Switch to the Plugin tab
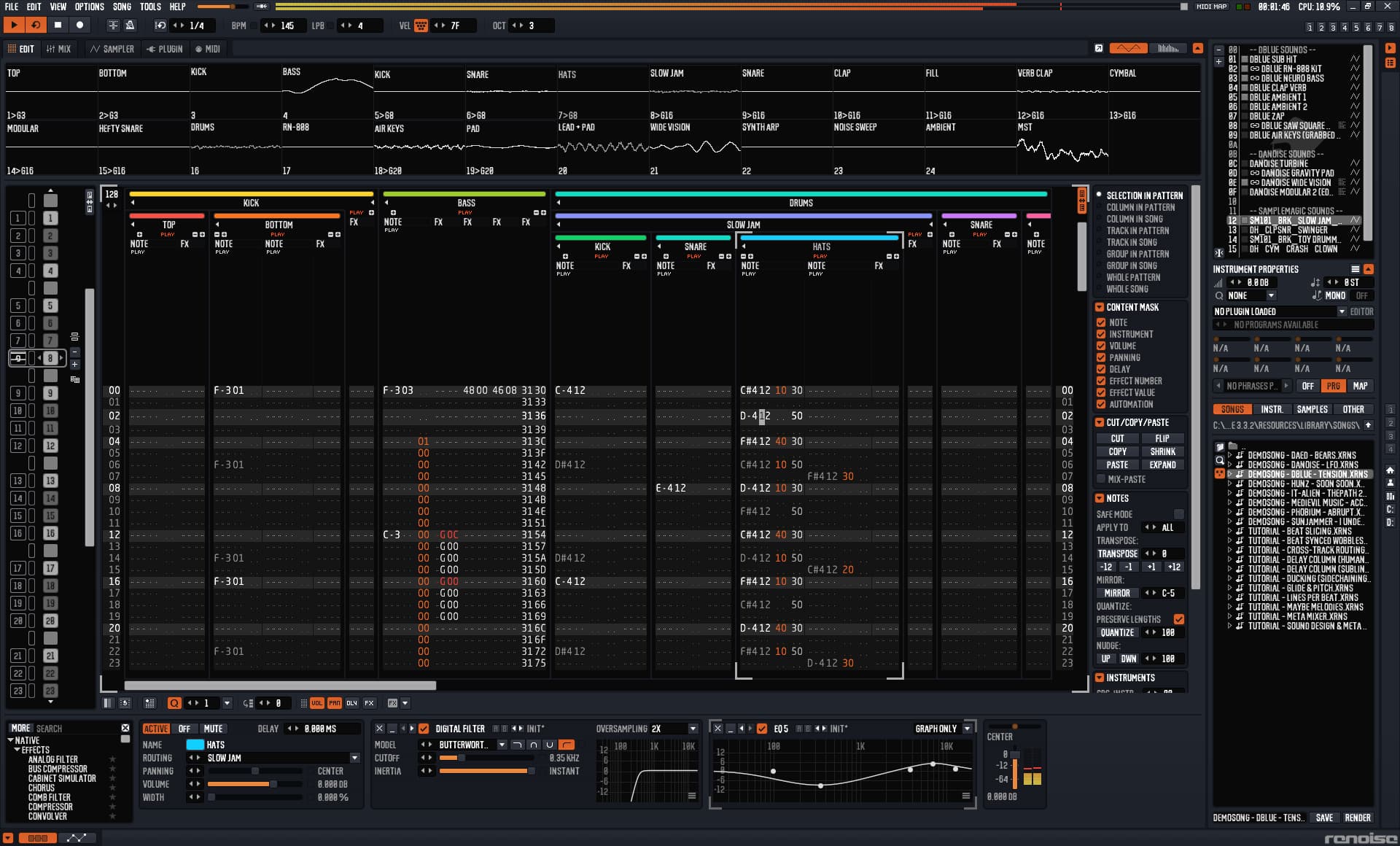Image resolution: width=1400 pixels, height=846 pixels. click(165, 49)
